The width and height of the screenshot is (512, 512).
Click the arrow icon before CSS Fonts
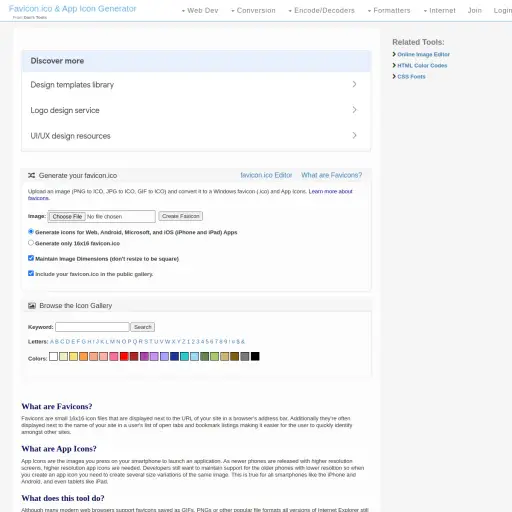click(394, 76)
